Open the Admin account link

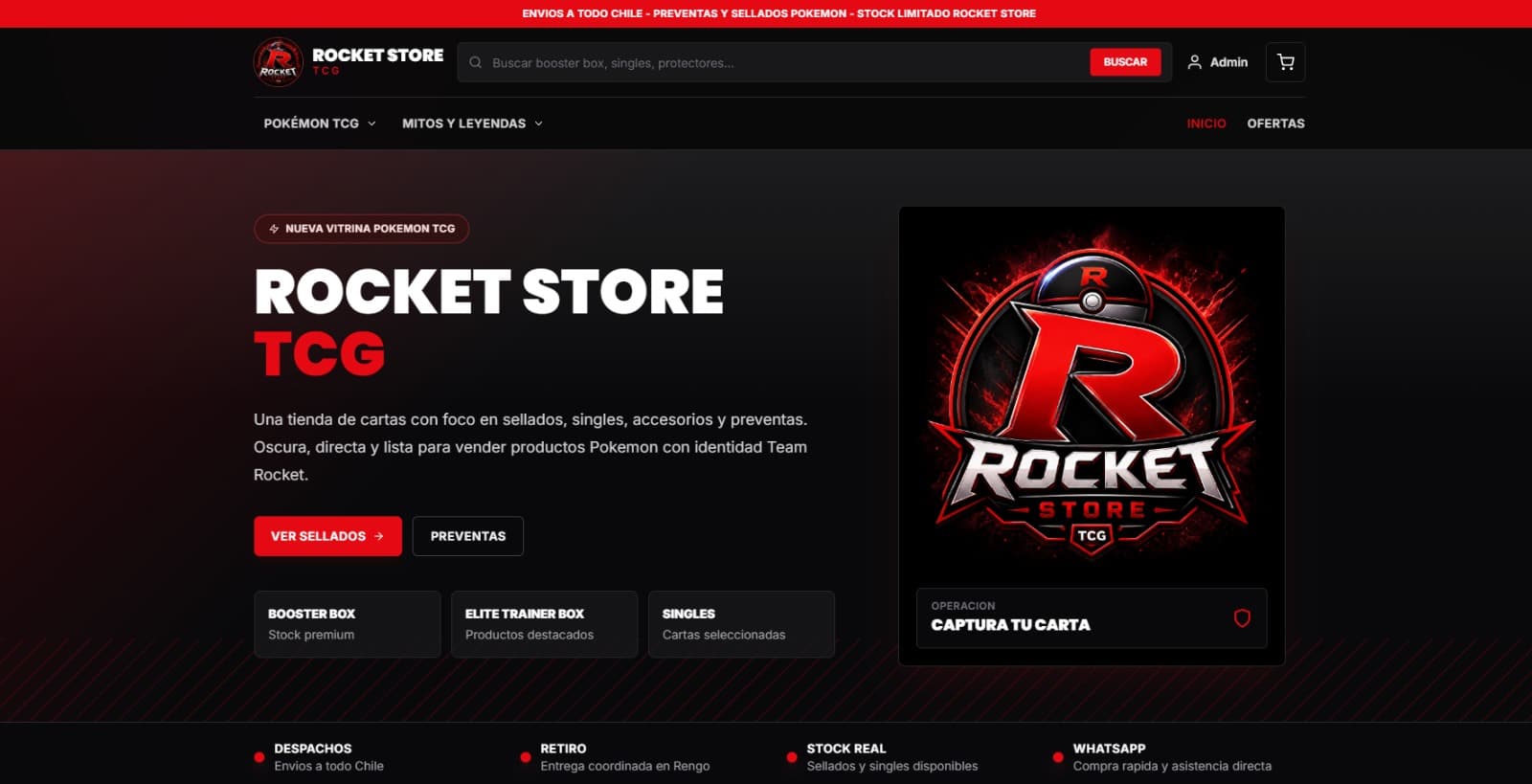(x=1218, y=62)
